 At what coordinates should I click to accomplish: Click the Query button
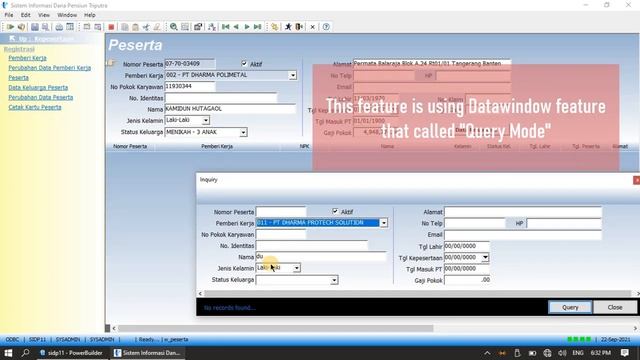click(x=570, y=307)
